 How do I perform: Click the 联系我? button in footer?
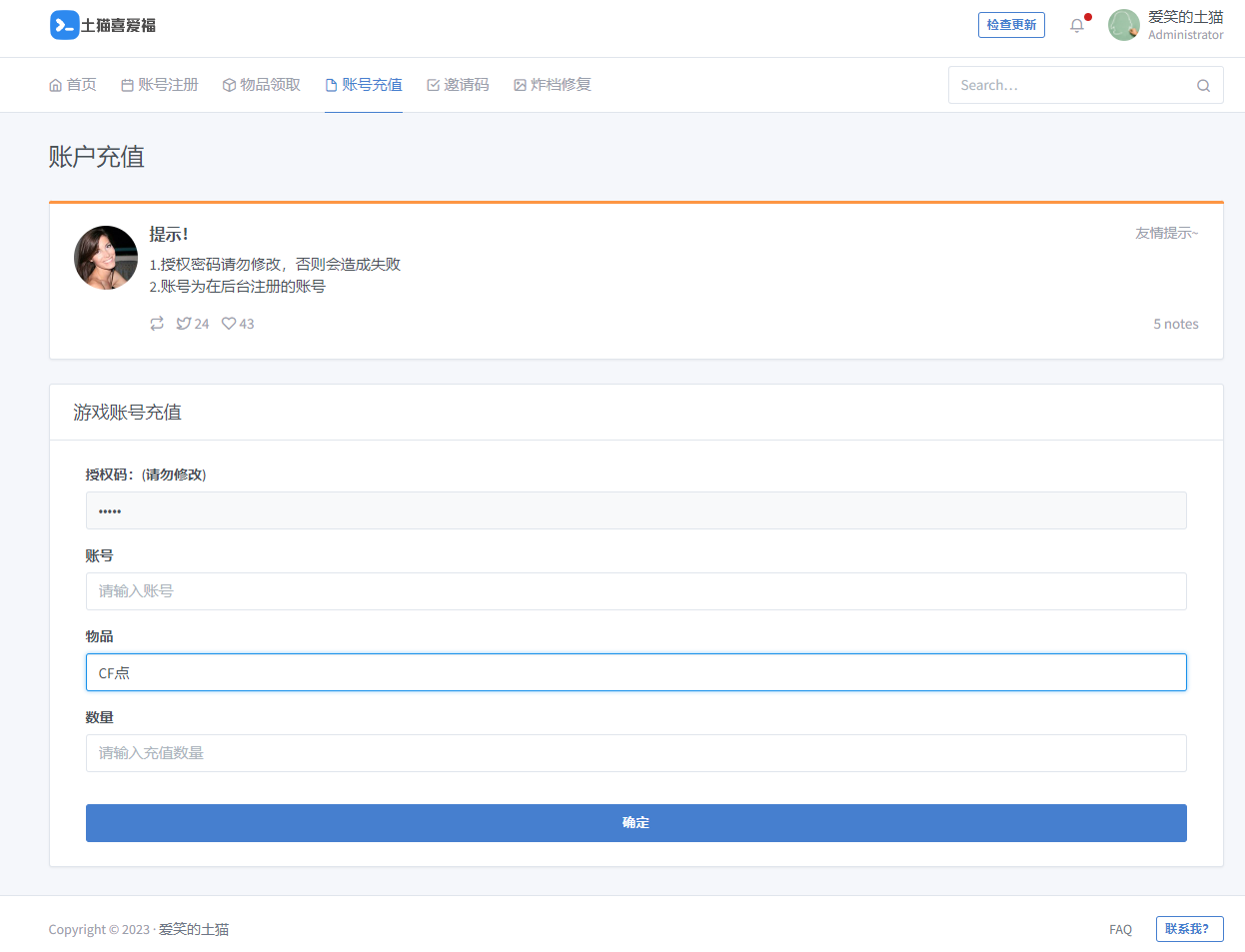pyautogui.click(x=1189, y=929)
